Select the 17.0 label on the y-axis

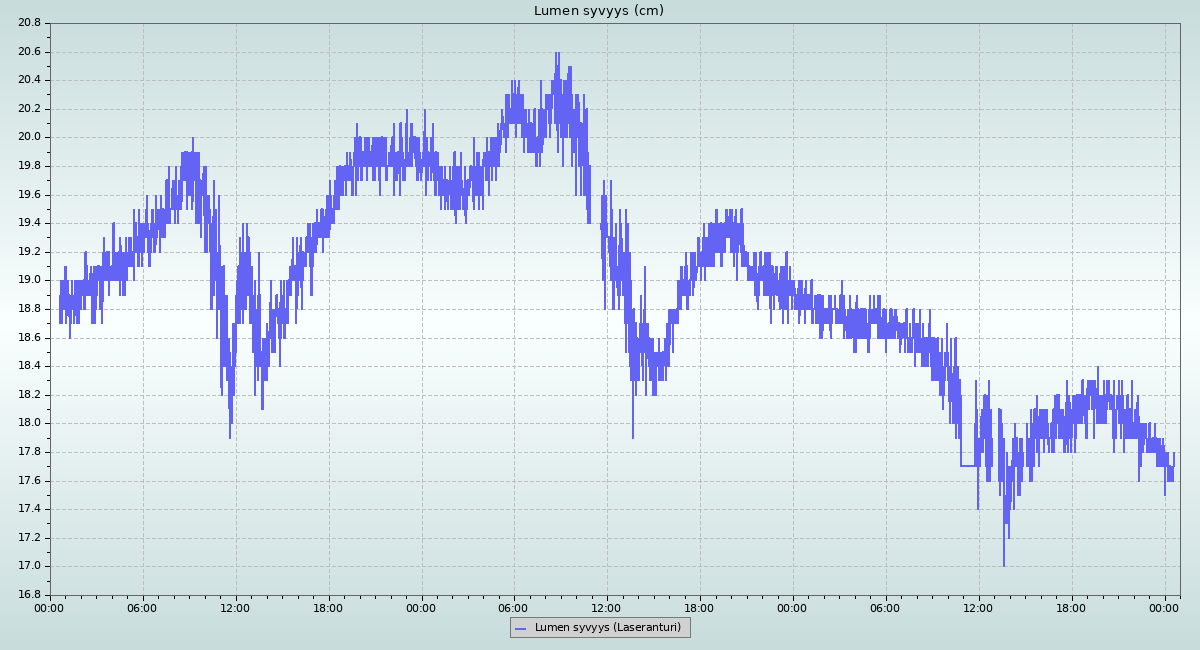(29, 566)
